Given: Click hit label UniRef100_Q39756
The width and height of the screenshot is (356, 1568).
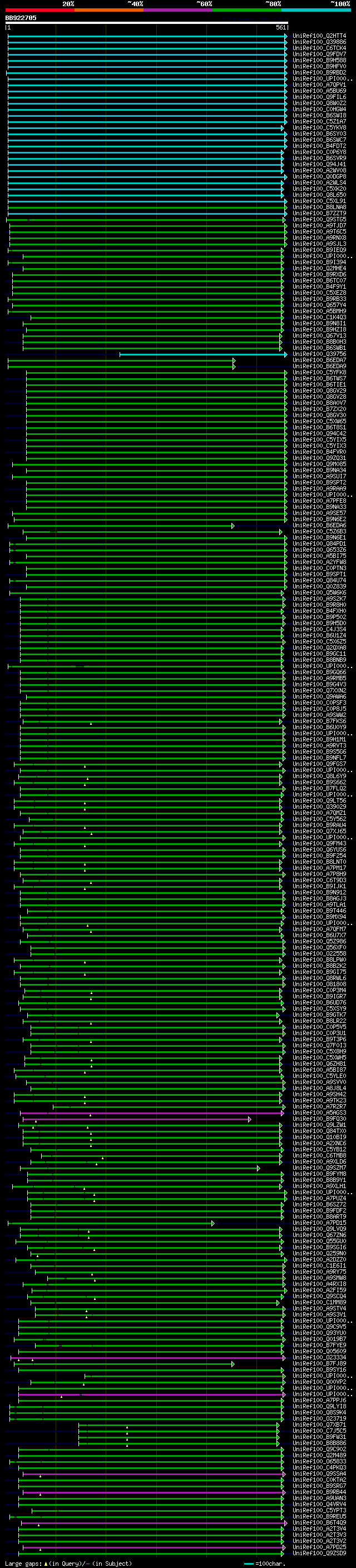Looking at the screenshot, I should pos(319,354).
